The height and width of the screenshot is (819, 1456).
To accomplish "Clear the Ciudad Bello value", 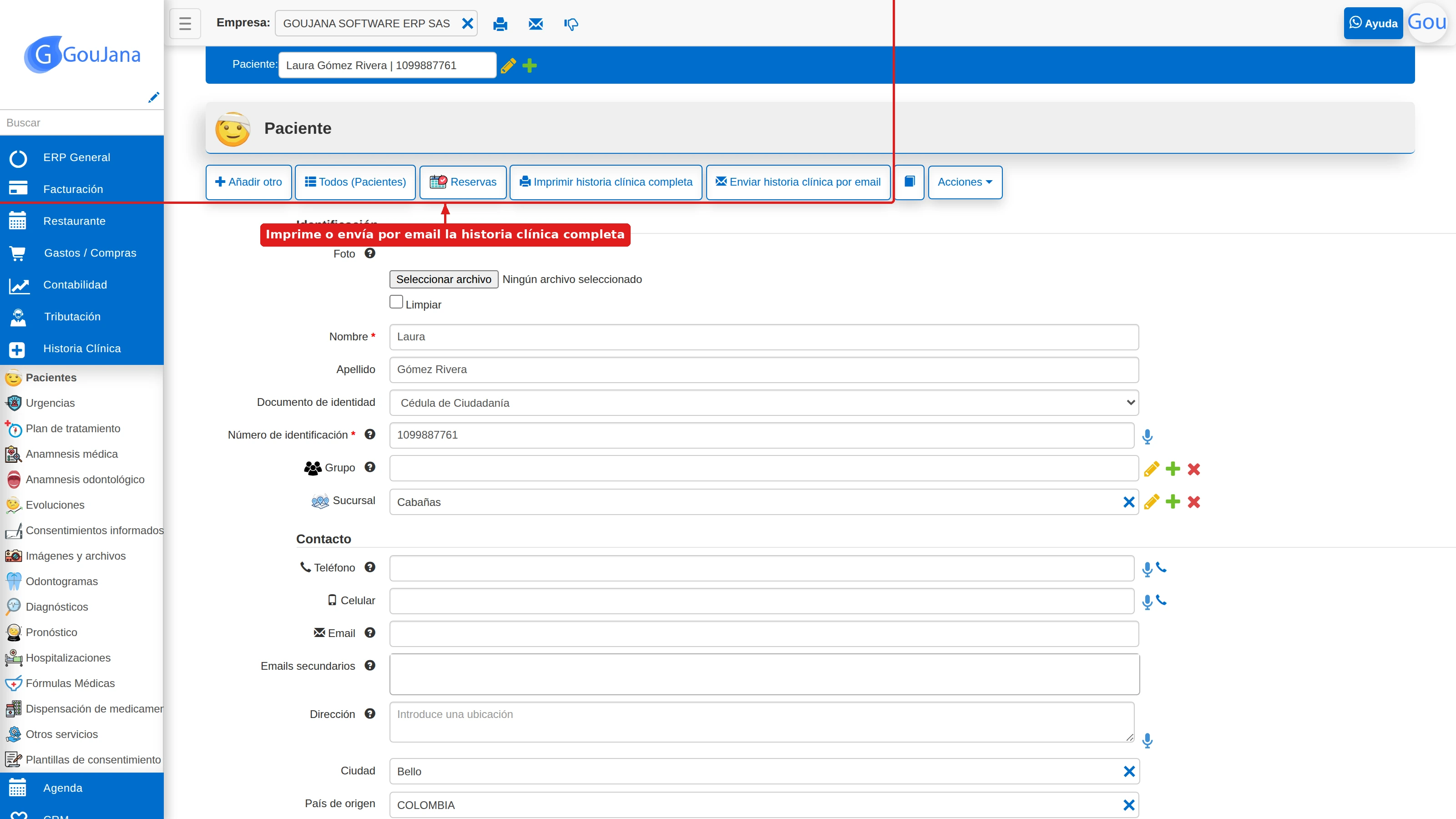I will pos(1129,772).
